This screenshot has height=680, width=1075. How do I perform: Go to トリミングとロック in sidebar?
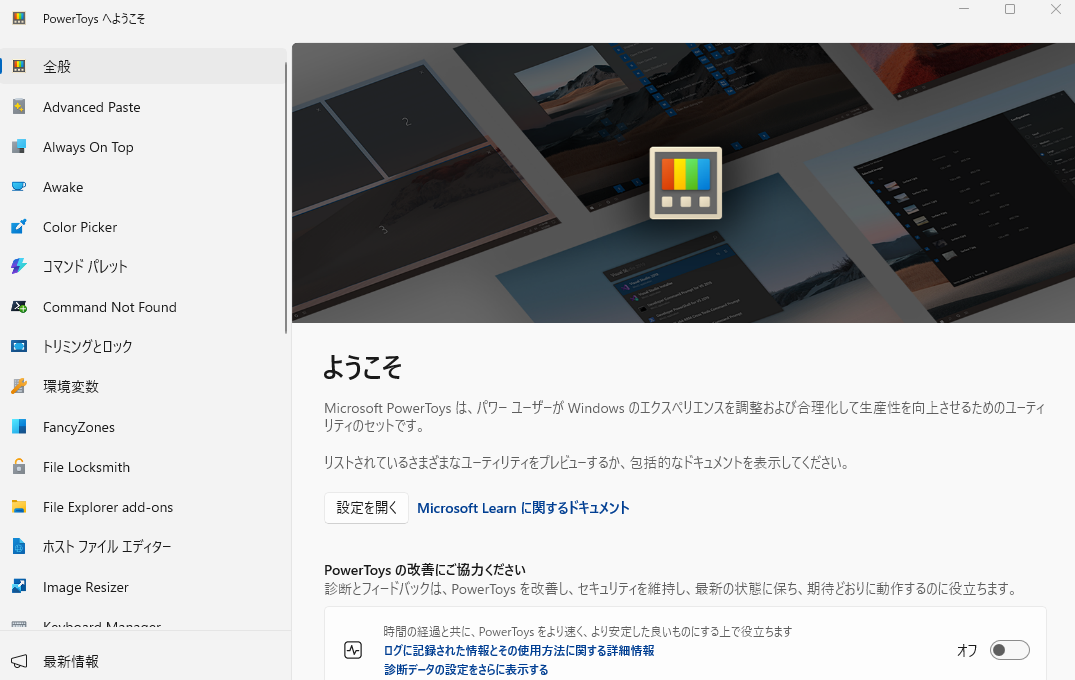(87, 347)
